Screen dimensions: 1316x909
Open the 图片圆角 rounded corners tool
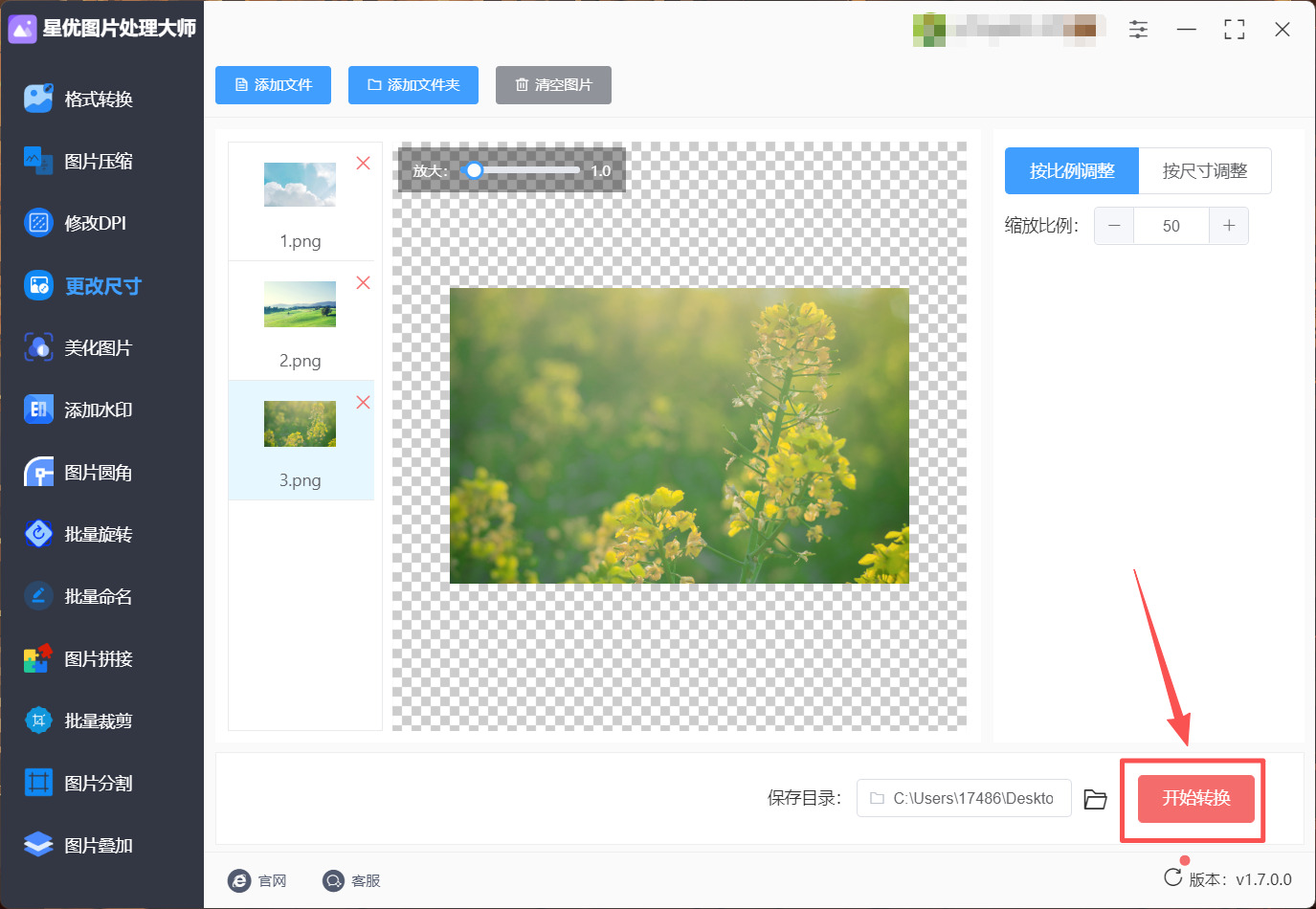click(78, 472)
